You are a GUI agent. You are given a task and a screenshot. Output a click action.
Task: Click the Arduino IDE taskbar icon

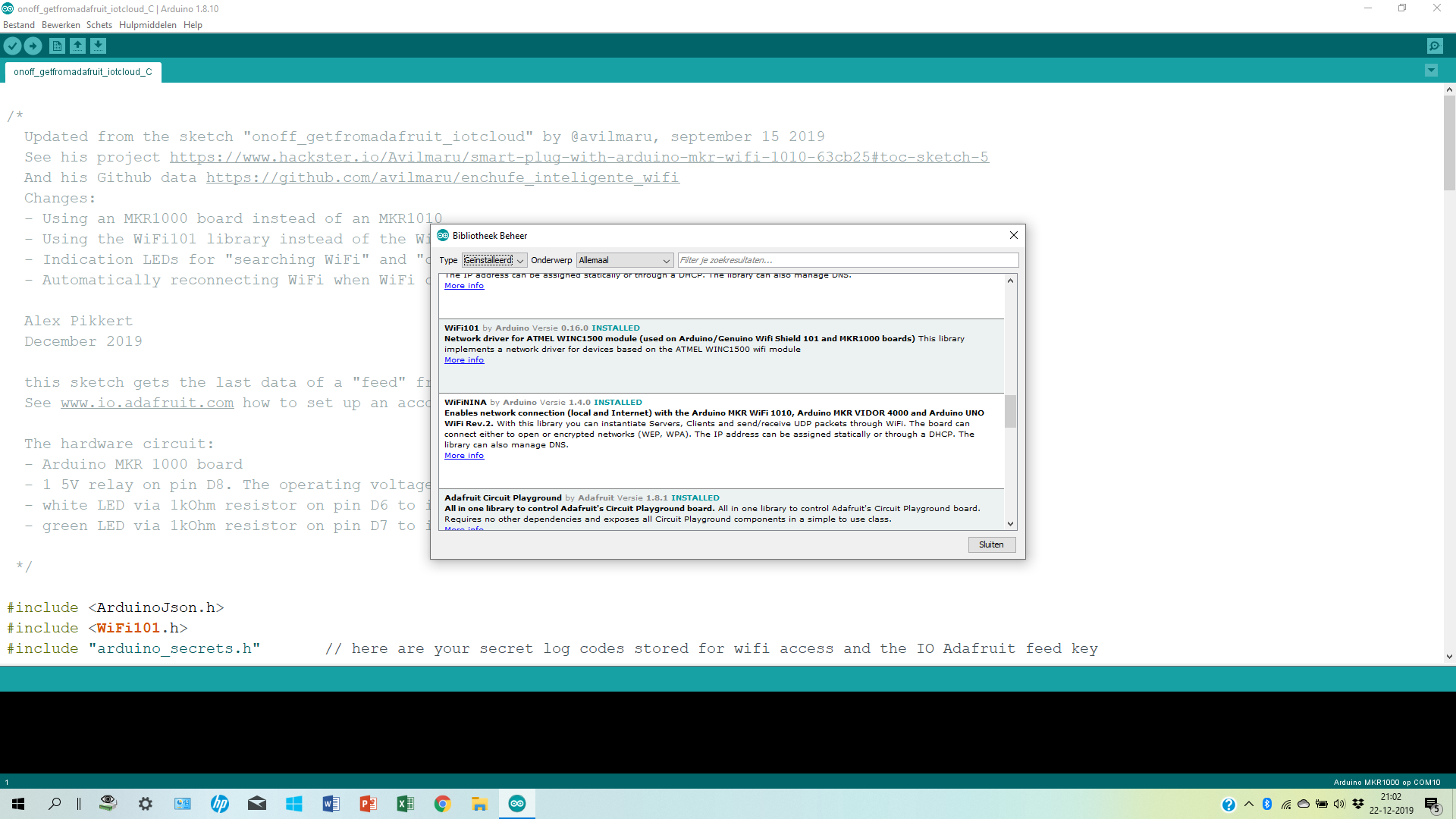[x=517, y=804]
